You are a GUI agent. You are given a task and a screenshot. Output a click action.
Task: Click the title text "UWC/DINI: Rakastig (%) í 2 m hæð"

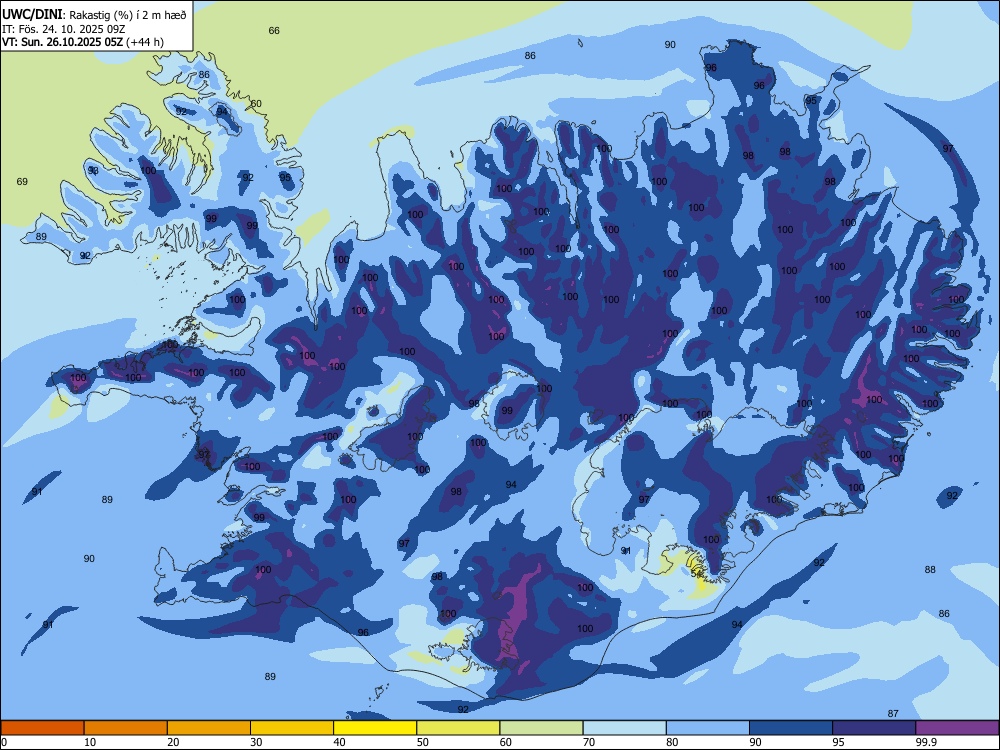(94, 15)
